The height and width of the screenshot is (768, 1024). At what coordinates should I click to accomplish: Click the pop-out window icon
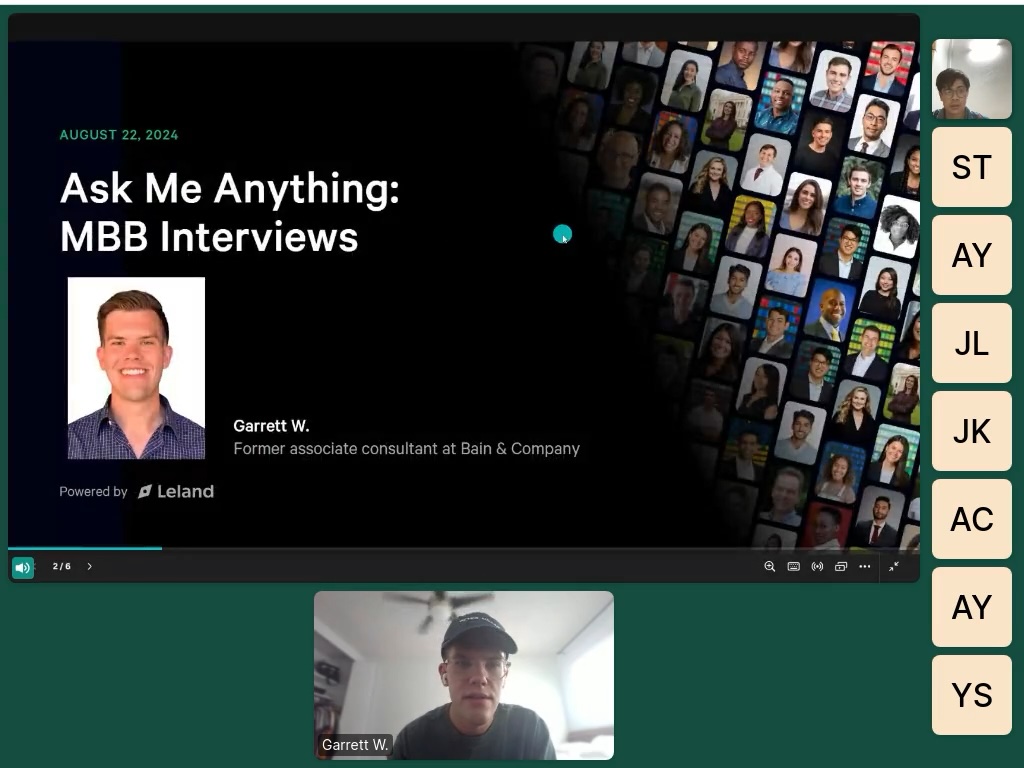(x=841, y=566)
